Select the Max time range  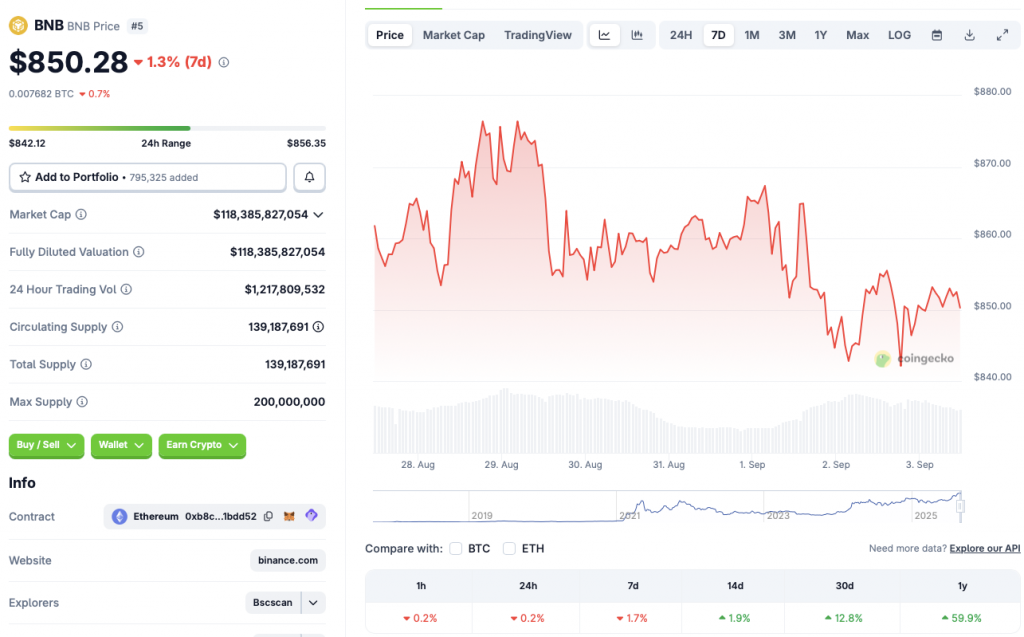pos(857,35)
